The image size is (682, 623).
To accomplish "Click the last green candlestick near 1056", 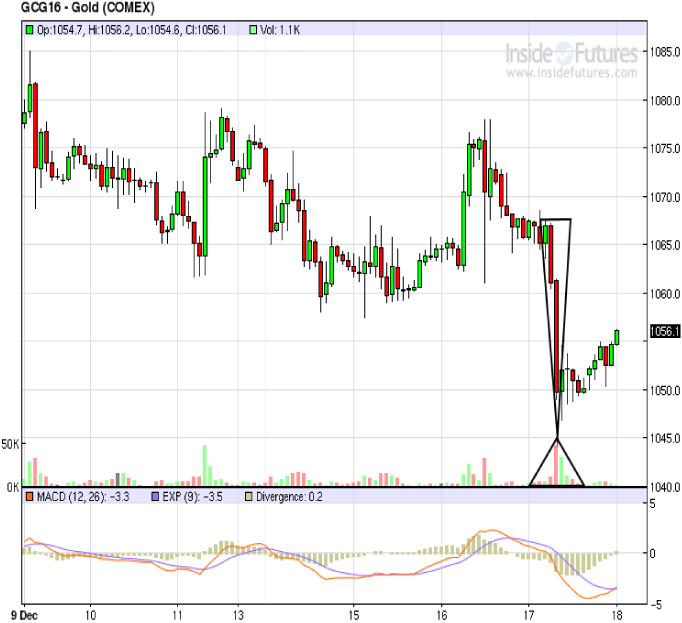I will [x=617, y=337].
